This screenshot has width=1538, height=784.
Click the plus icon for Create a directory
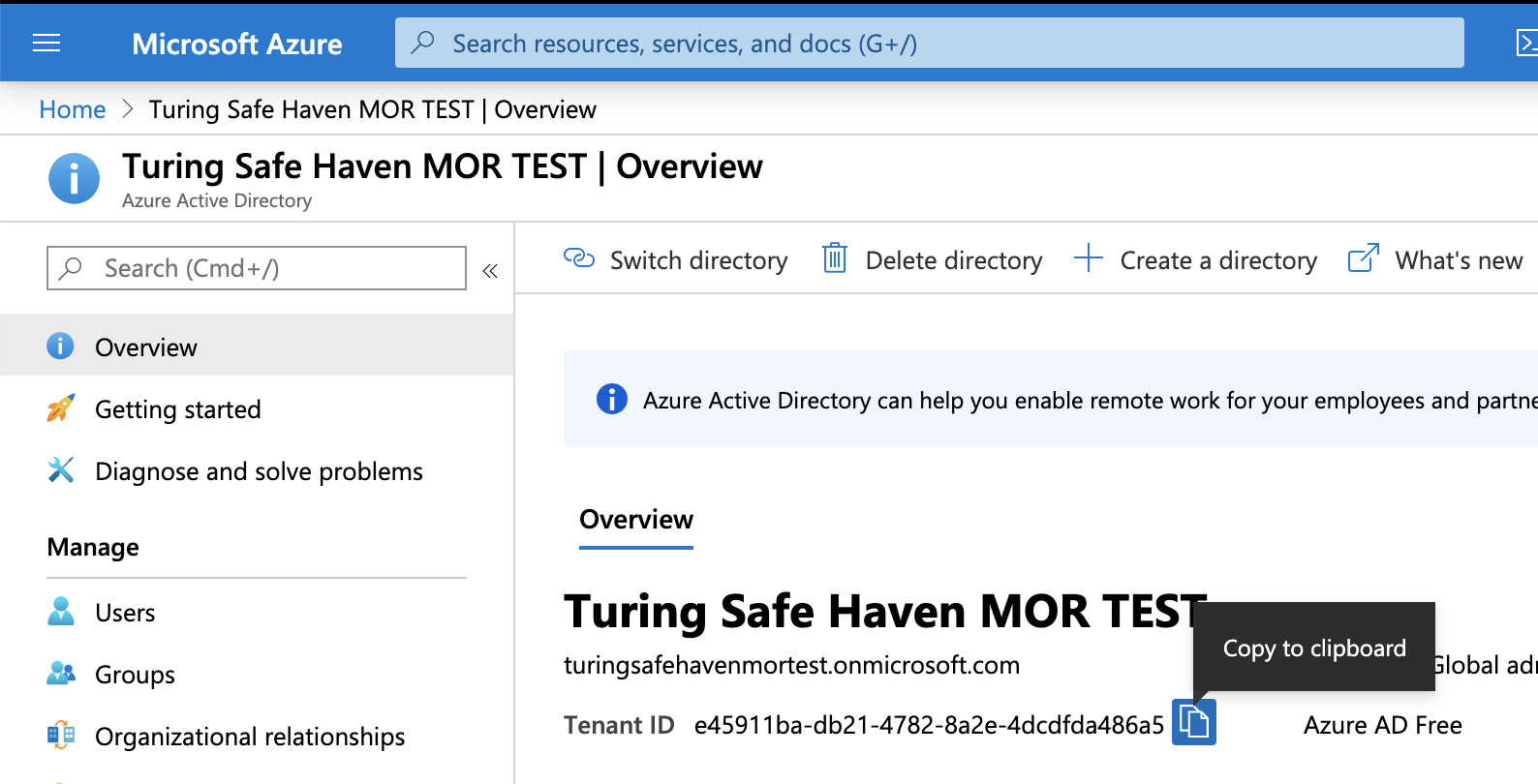coord(1089,258)
